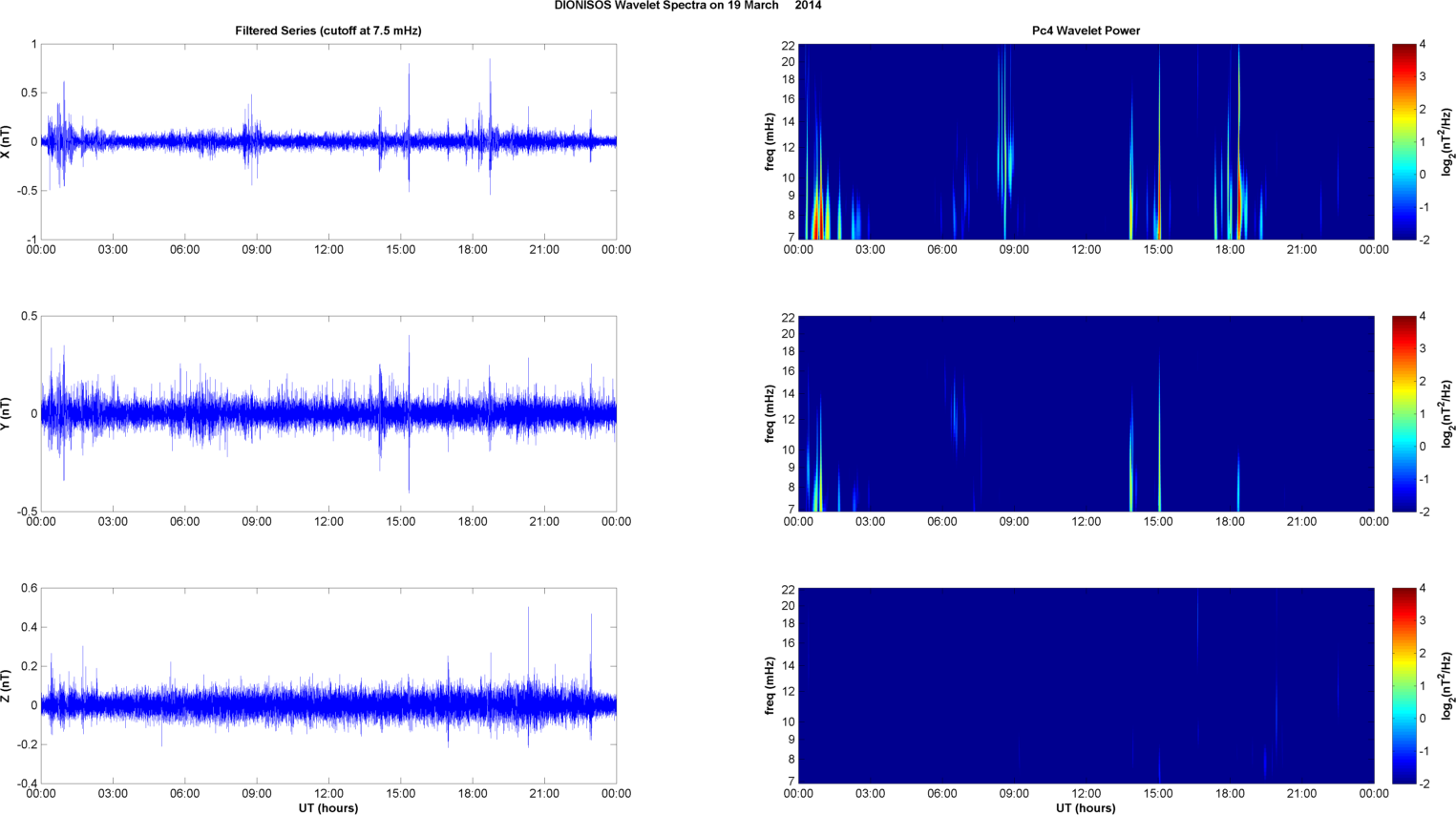Click the Z component wavelet power spectrogram
1456x815 pixels.
pos(1086,685)
